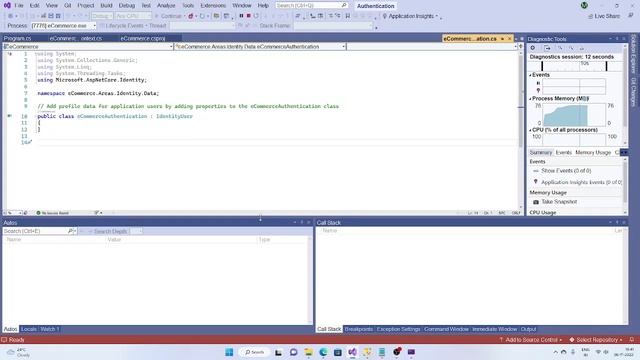Click Select Tools output icon in Diagnostic Tools
The width and height of the screenshot is (640, 360).
[x=547, y=48]
